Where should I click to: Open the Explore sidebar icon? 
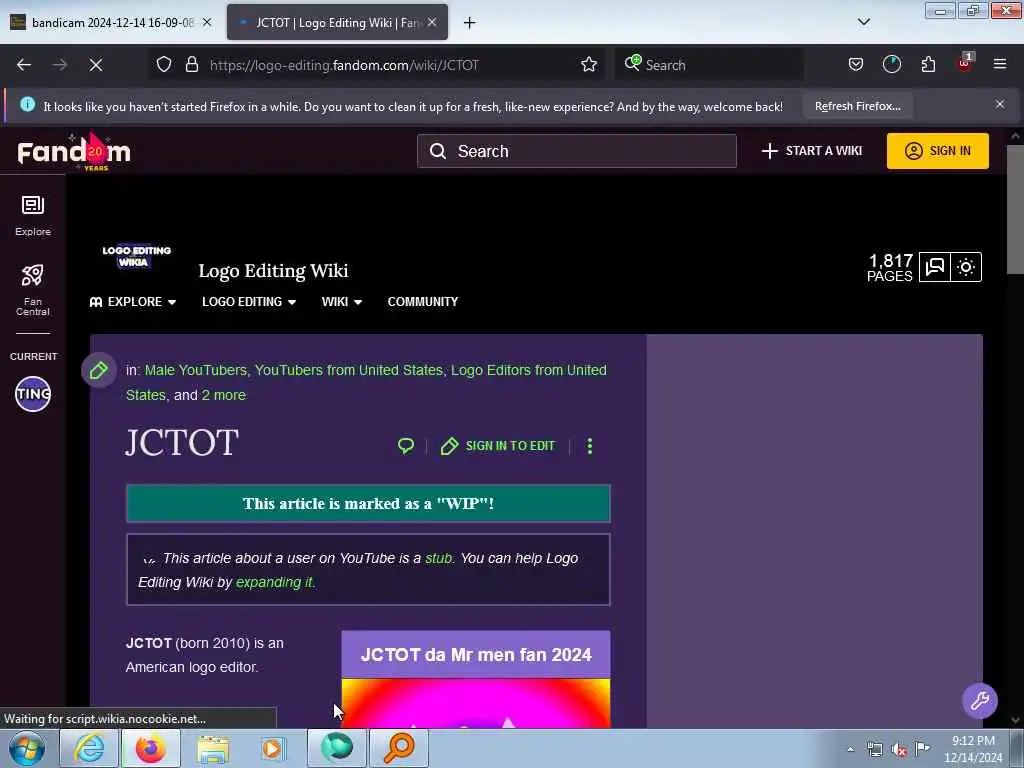pos(33,216)
